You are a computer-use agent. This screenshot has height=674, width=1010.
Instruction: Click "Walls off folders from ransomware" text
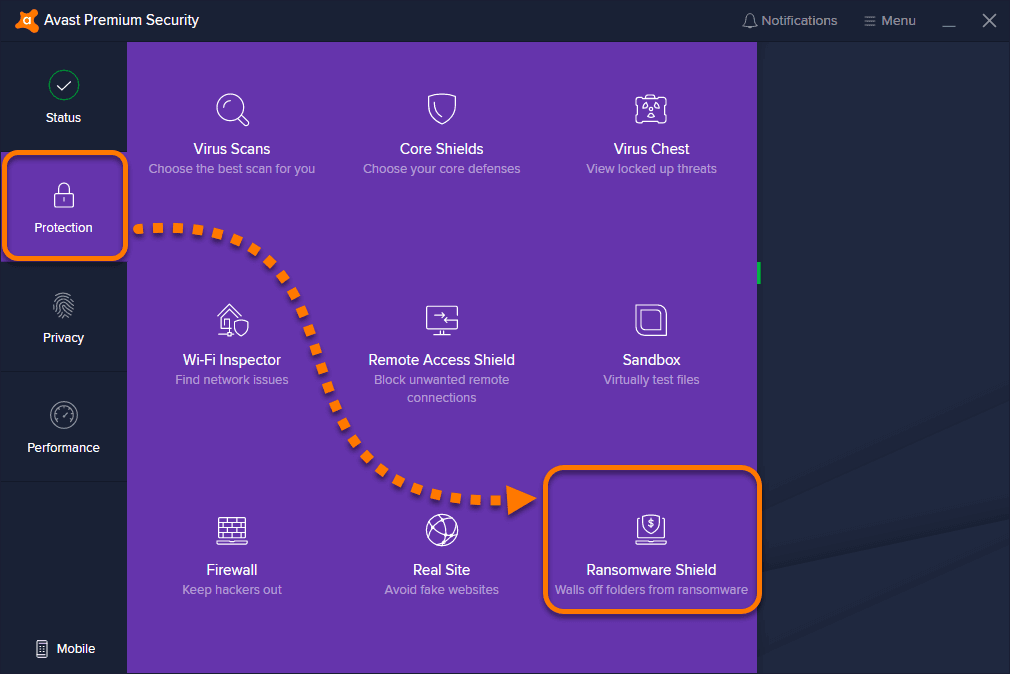[x=651, y=590]
